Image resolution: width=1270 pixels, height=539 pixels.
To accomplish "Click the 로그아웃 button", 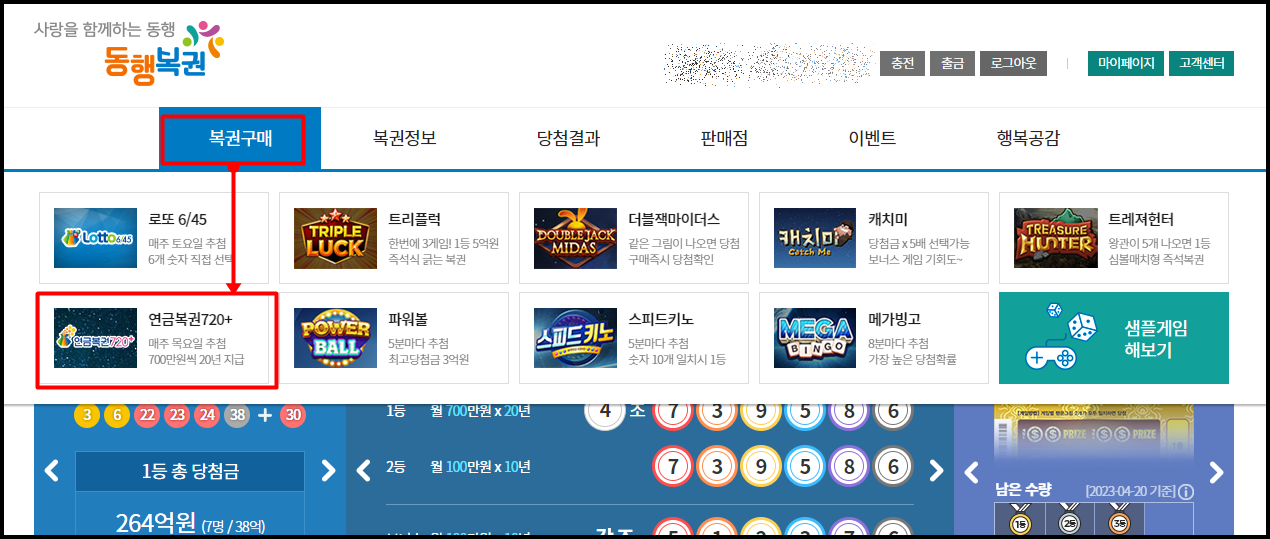I will click(x=1013, y=63).
